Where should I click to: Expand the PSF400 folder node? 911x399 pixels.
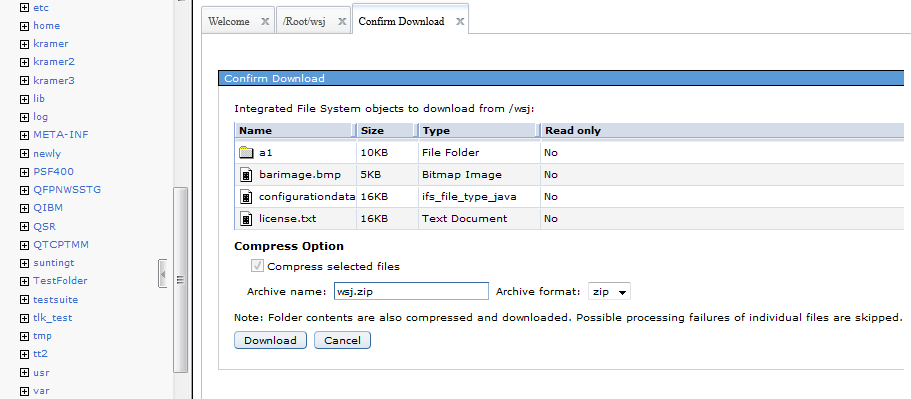24,172
